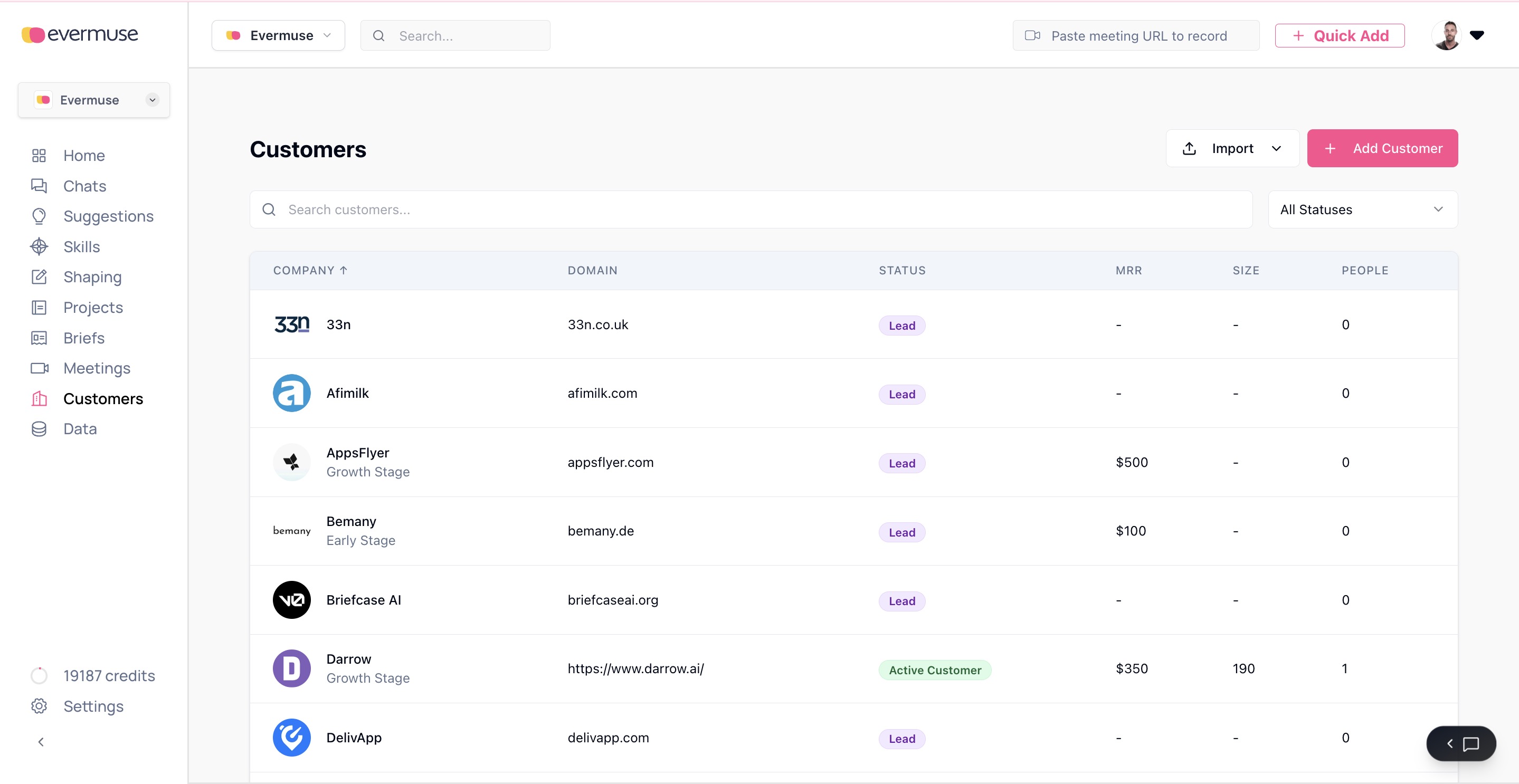Click the Add Customer button

click(x=1382, y=149)
